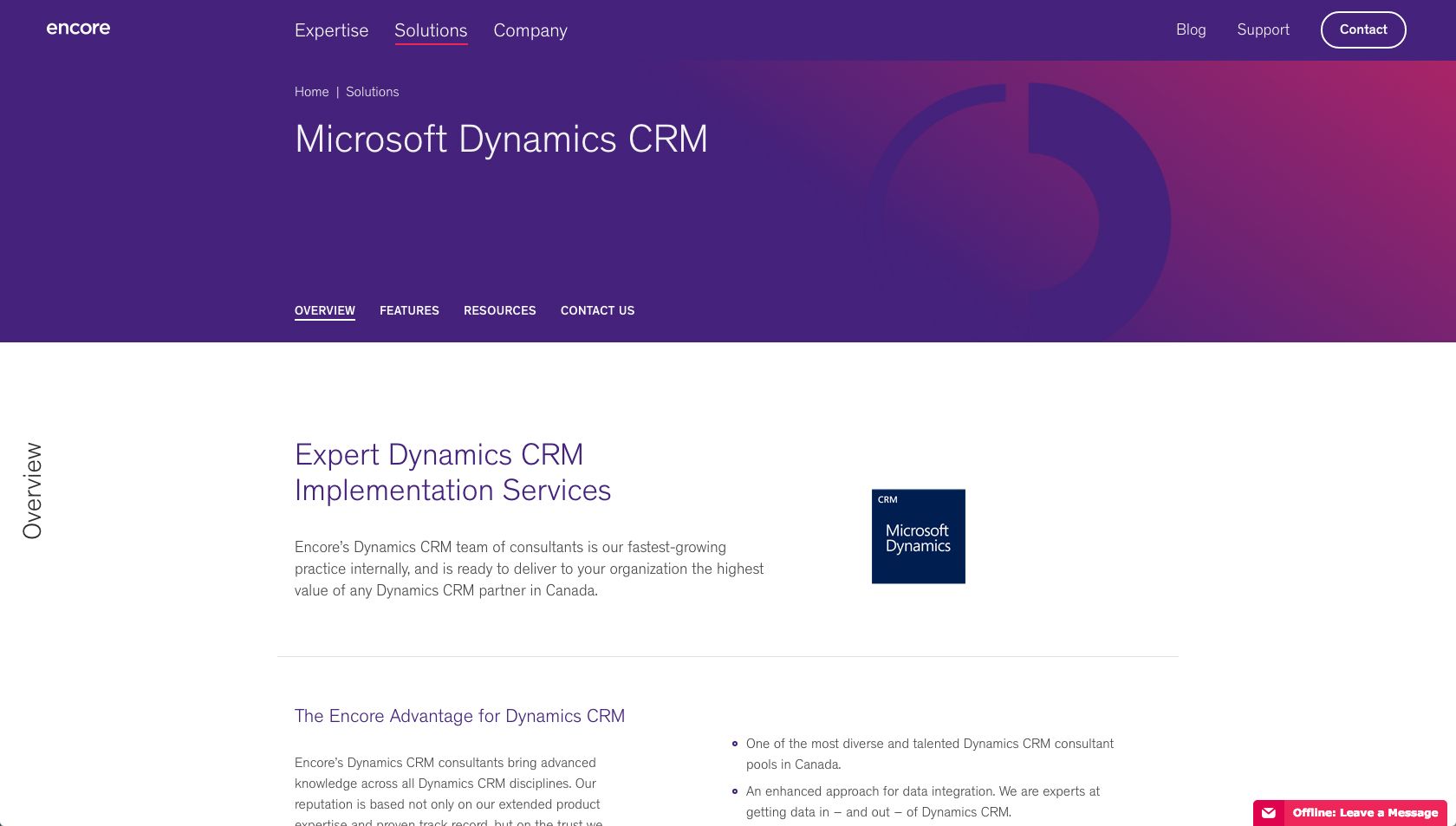1456x826 pixels.
Task: Follow the Solutions breadcrumb link
Action: tap(373, 92)
